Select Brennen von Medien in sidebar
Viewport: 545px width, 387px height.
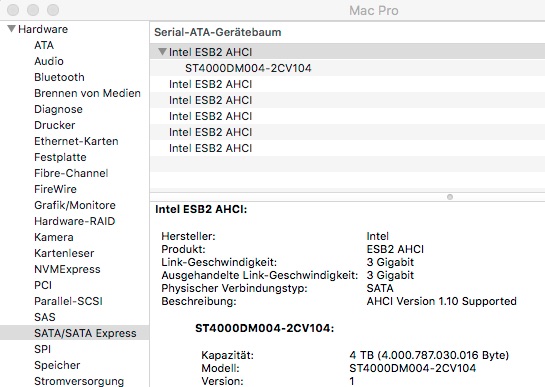point(87,93)
